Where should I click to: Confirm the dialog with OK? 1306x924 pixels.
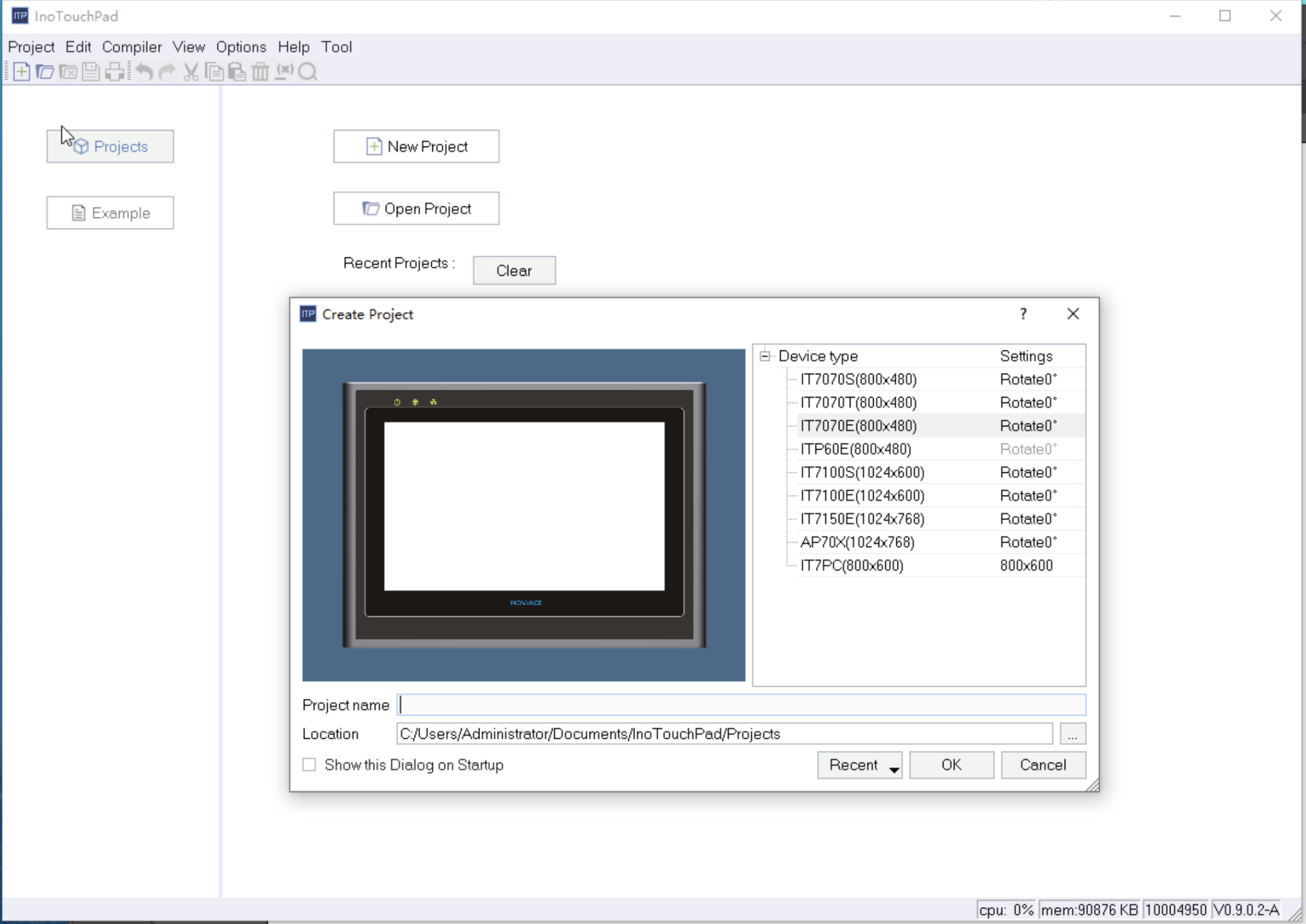952,765
